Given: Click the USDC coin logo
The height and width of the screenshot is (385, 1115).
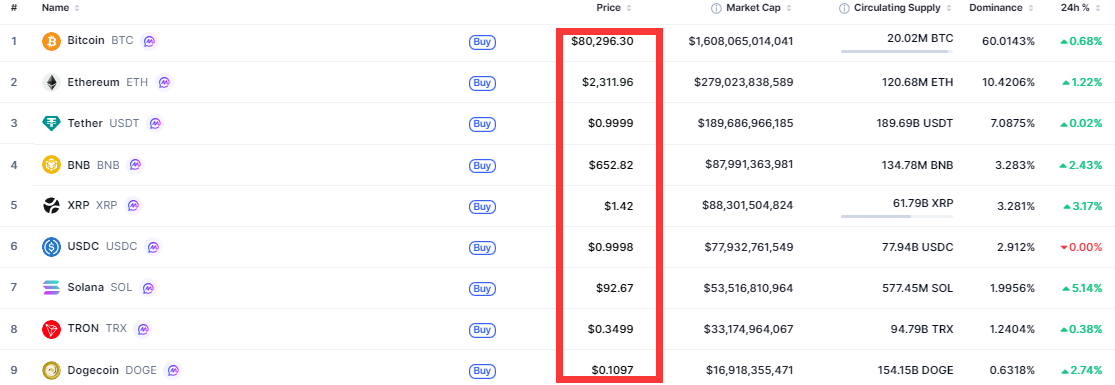Looking at the screenshot, I should pyautogui.click(x=51, y=247).
